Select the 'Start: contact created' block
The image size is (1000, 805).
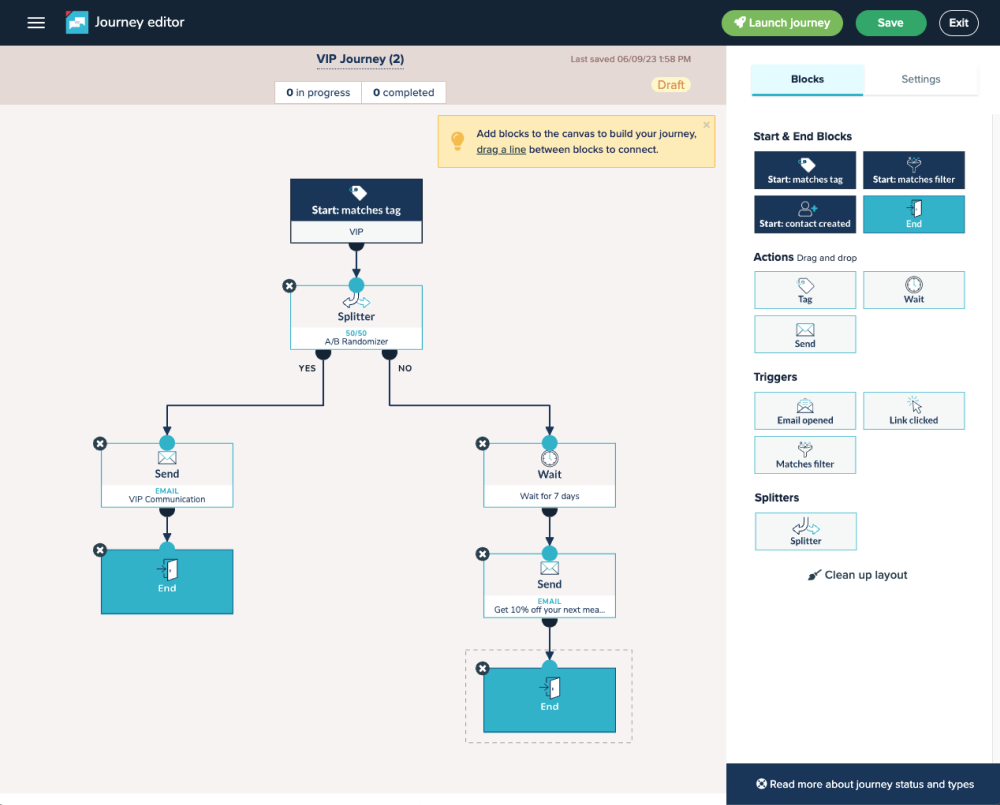tap(805, 214)
